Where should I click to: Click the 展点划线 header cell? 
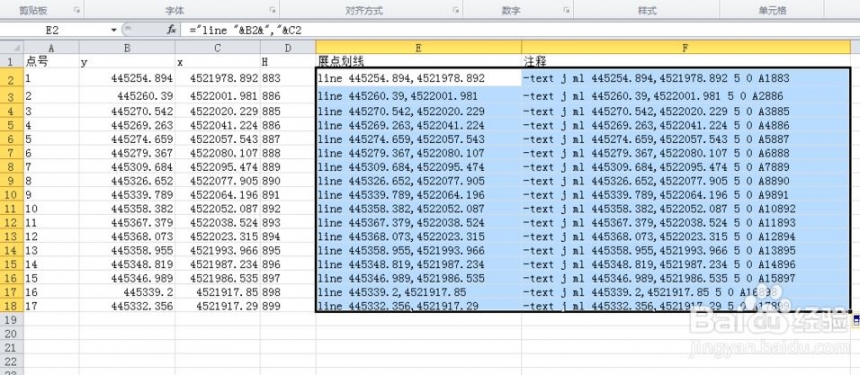click(x=418, y=61)
